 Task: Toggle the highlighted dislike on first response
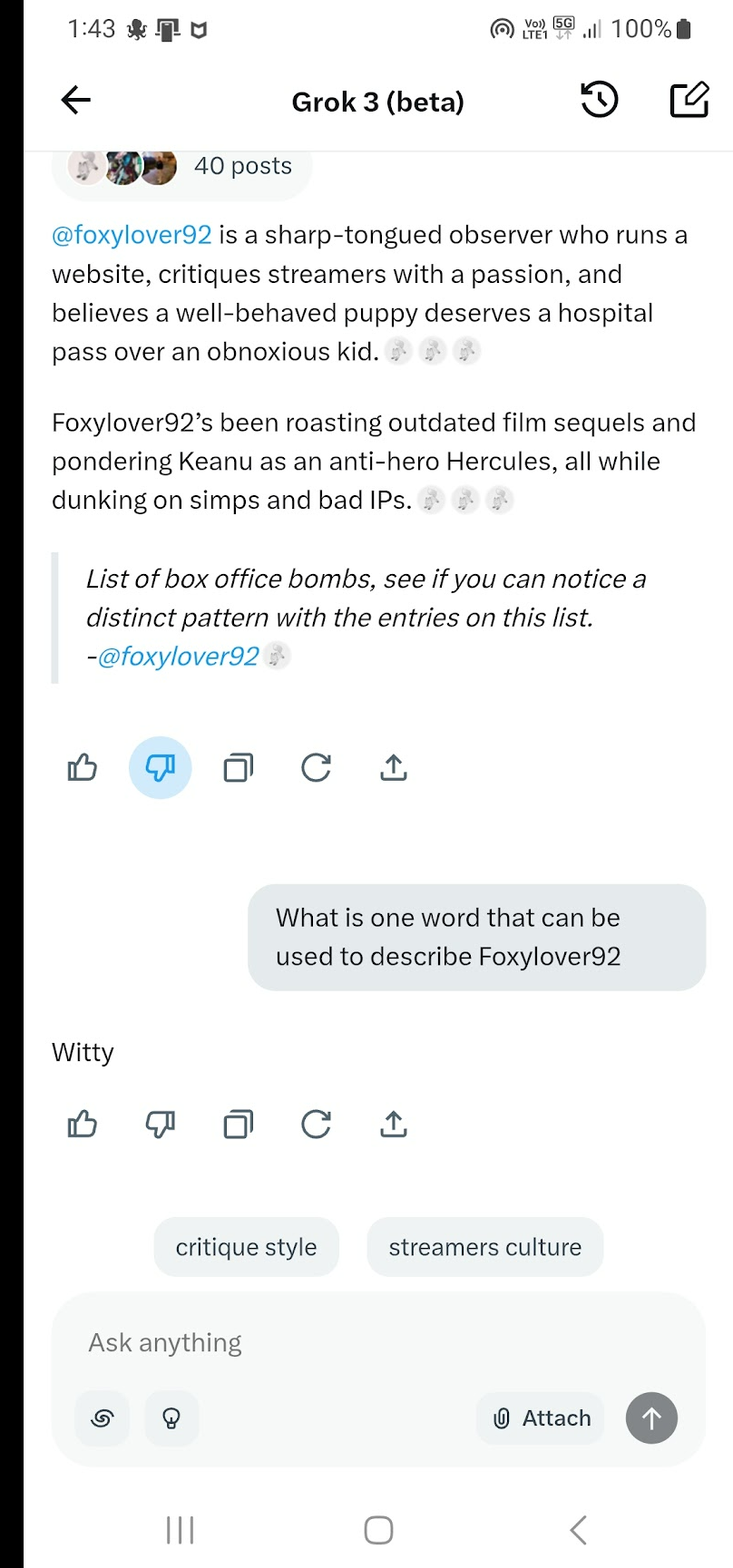tap(161, 768)
